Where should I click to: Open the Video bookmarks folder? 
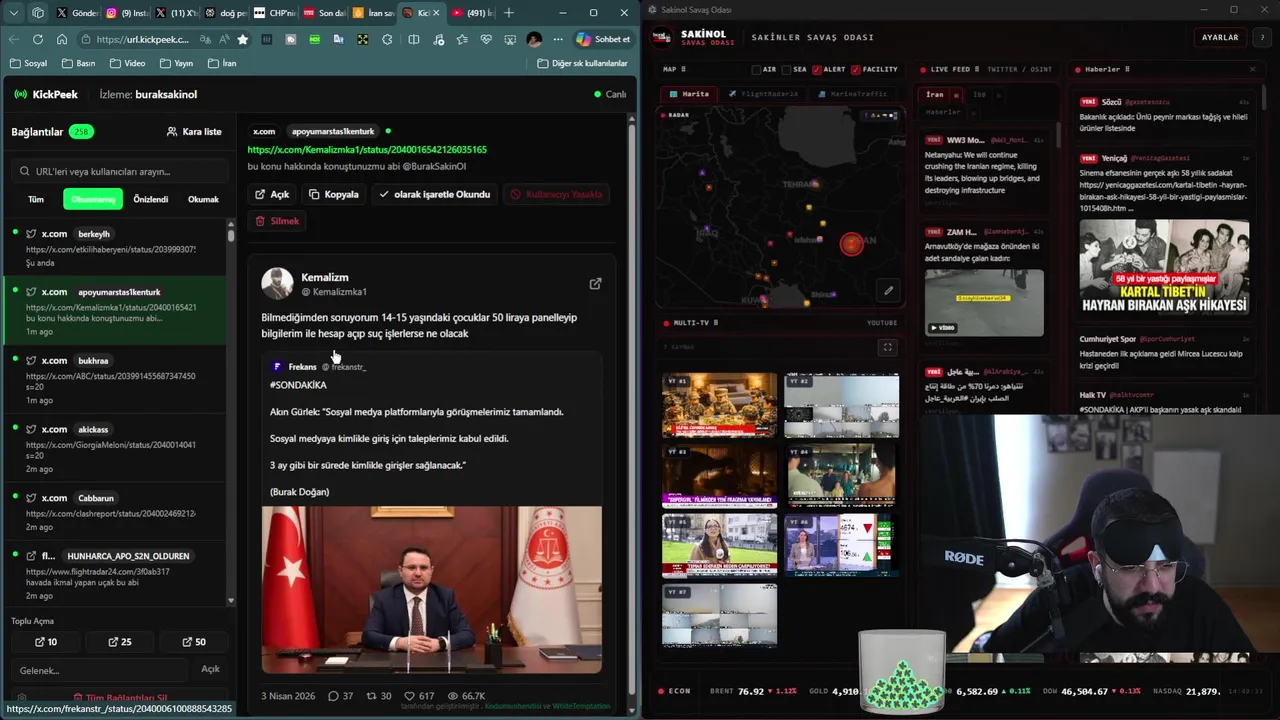pyautogui.click(x=127, y=63)
